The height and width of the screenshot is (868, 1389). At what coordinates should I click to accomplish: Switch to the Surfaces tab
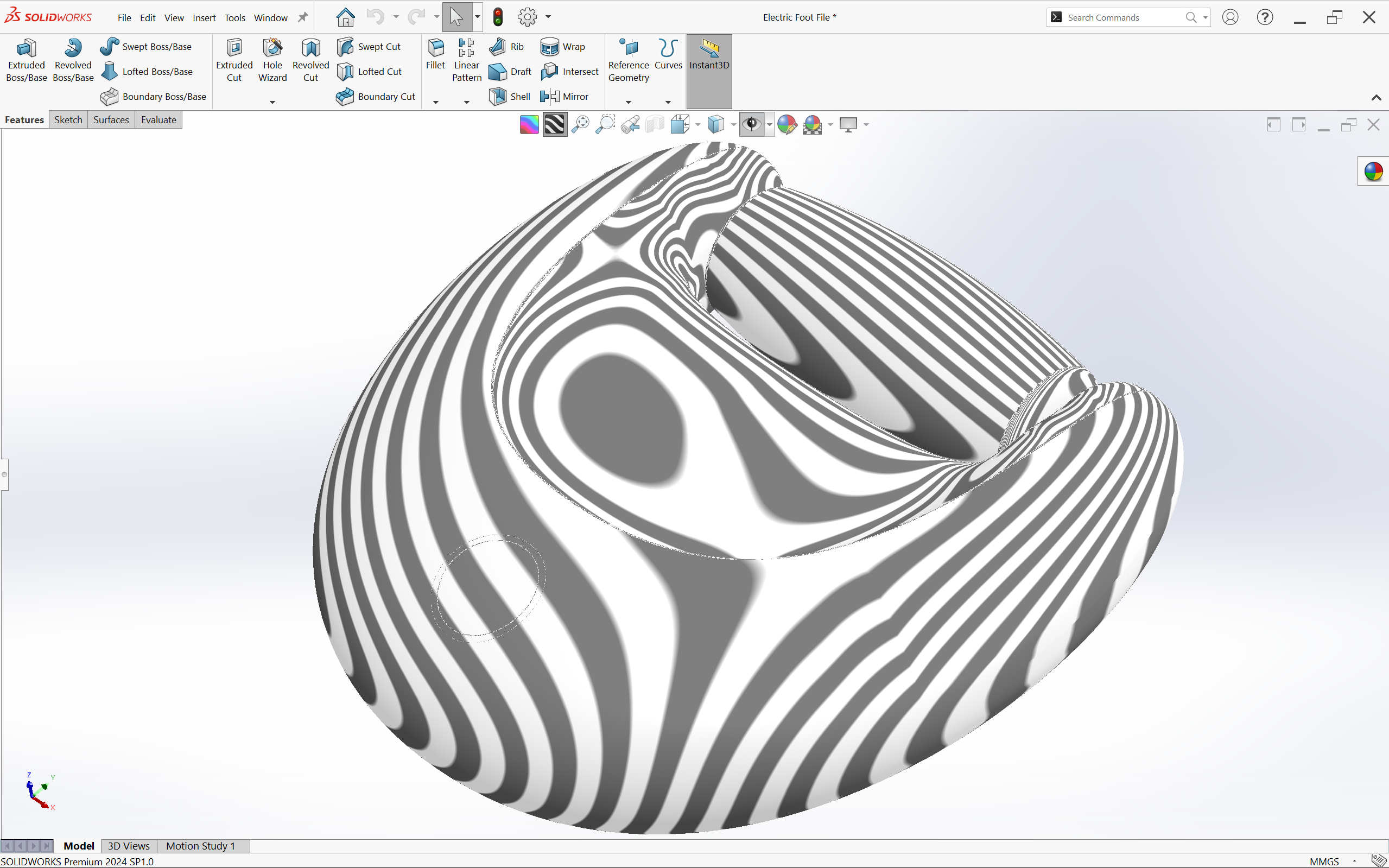pyautogui.click(x=111, y=119)
